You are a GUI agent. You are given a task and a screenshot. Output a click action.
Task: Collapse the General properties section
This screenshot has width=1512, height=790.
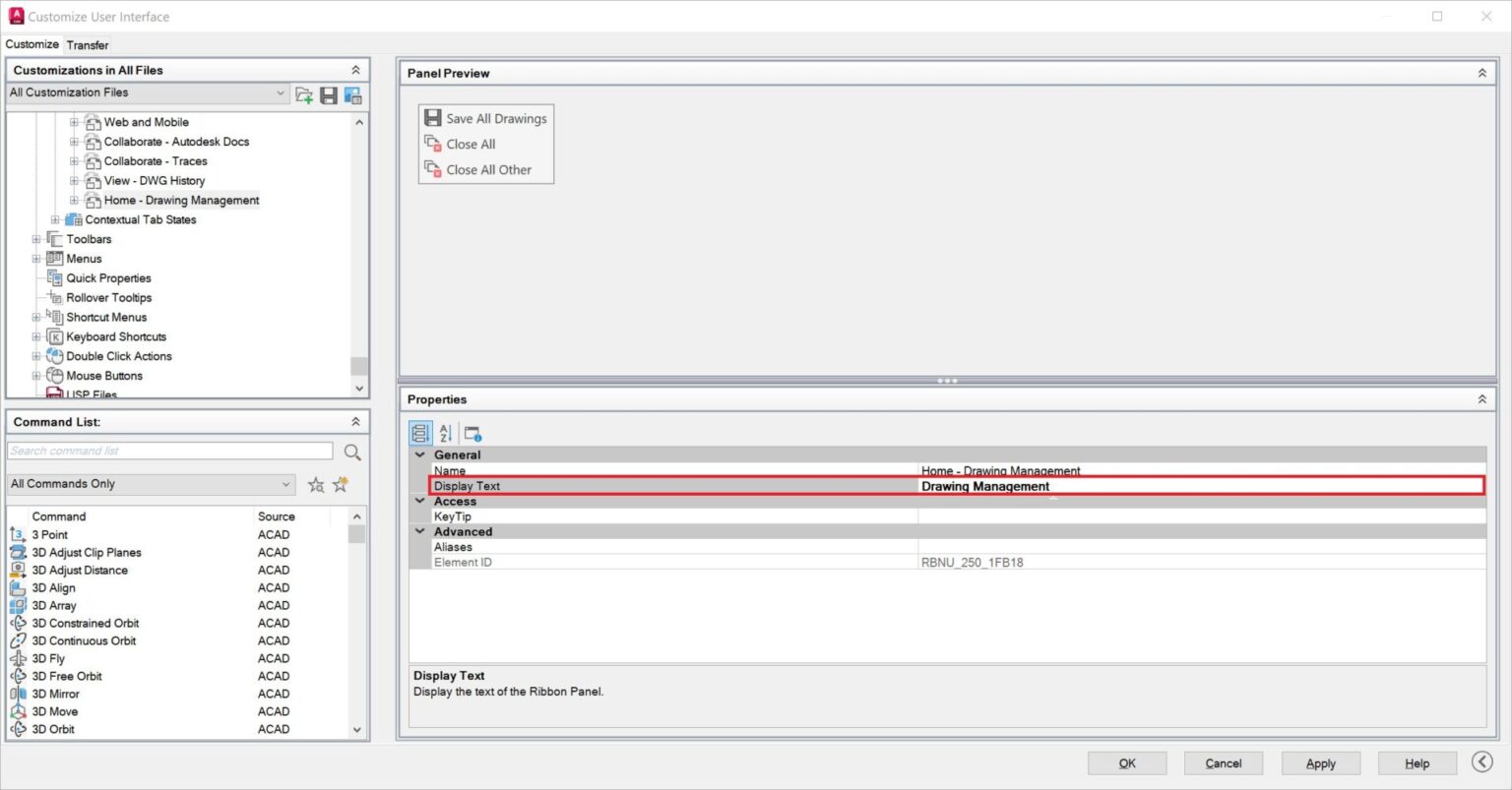pos(420,455)
